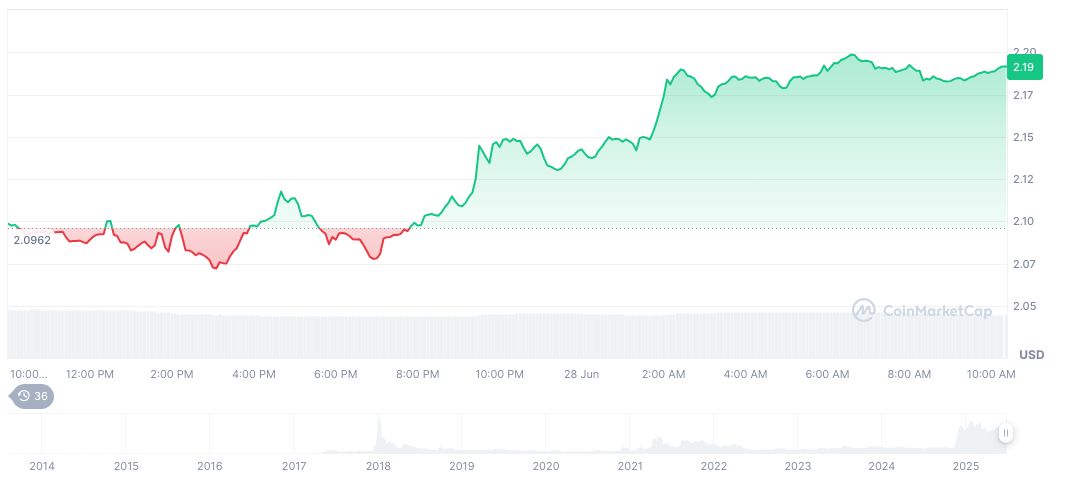Click the history events badge showing 36
Viewport: 1072px width, 477px height.
click(32, 396)
